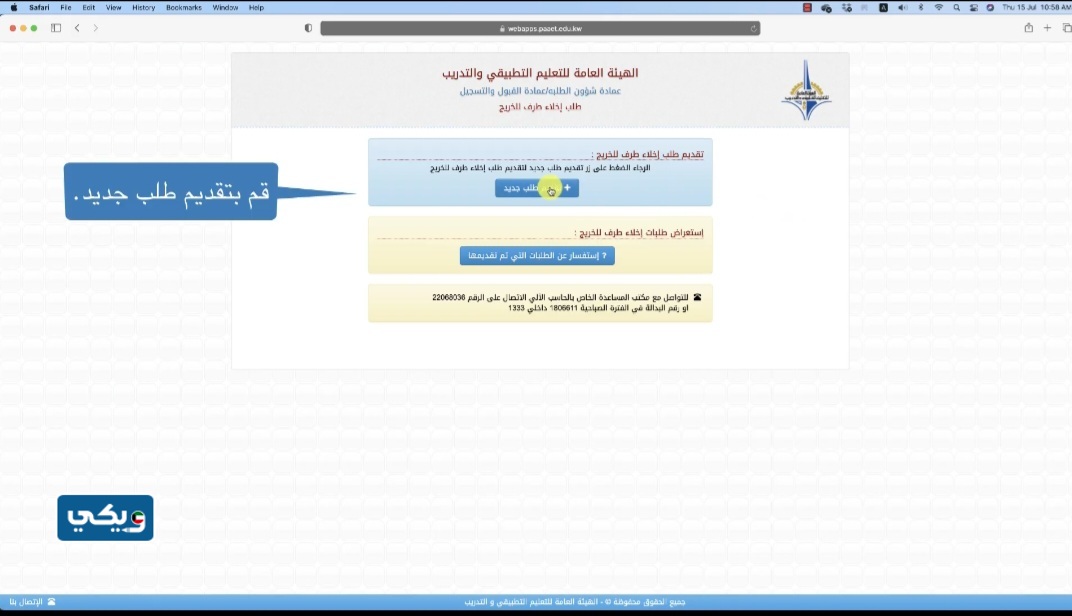Open the File menu
The image size is (1072, 616).
66,7
